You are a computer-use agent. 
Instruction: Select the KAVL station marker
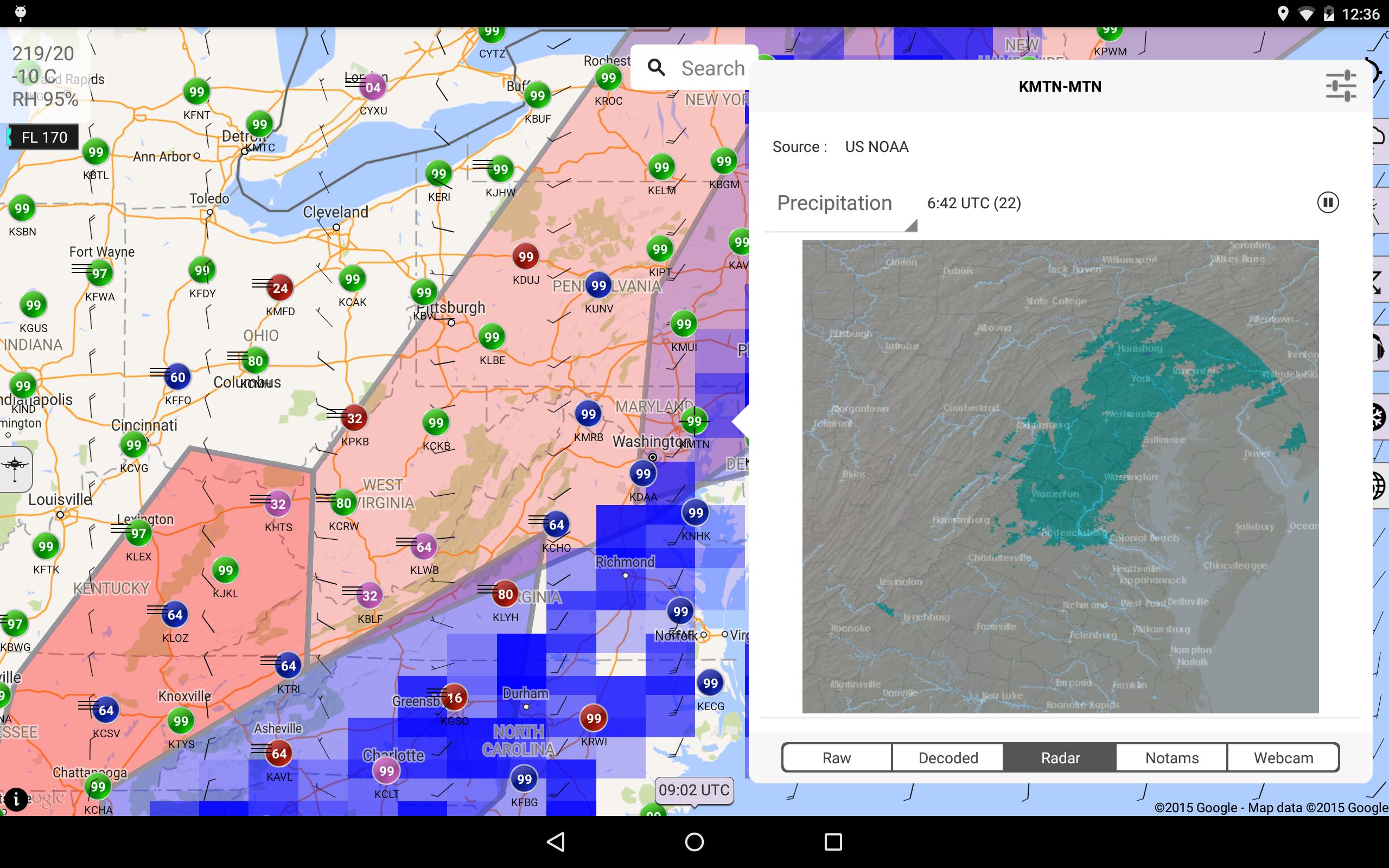point(279,753)
